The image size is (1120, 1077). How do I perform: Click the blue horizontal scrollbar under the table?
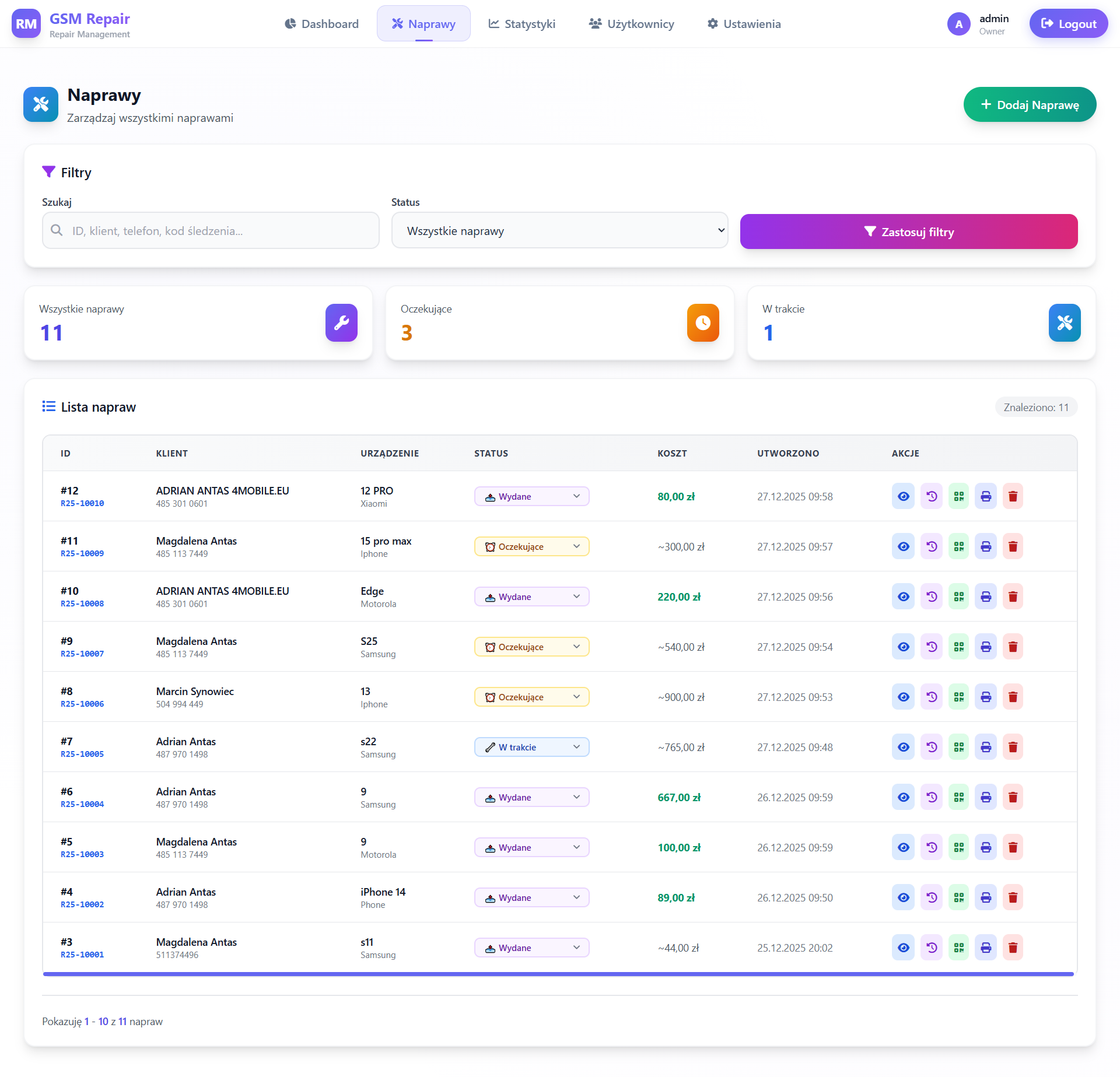pos(558,974)
